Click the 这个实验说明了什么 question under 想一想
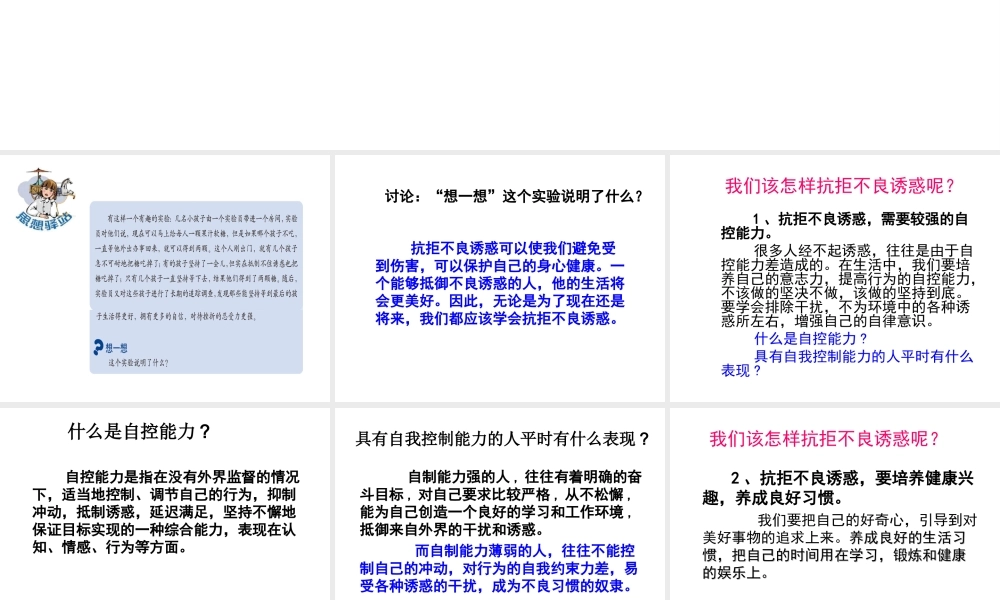Screen dimensions: 1000x600 tap(139, 363)
